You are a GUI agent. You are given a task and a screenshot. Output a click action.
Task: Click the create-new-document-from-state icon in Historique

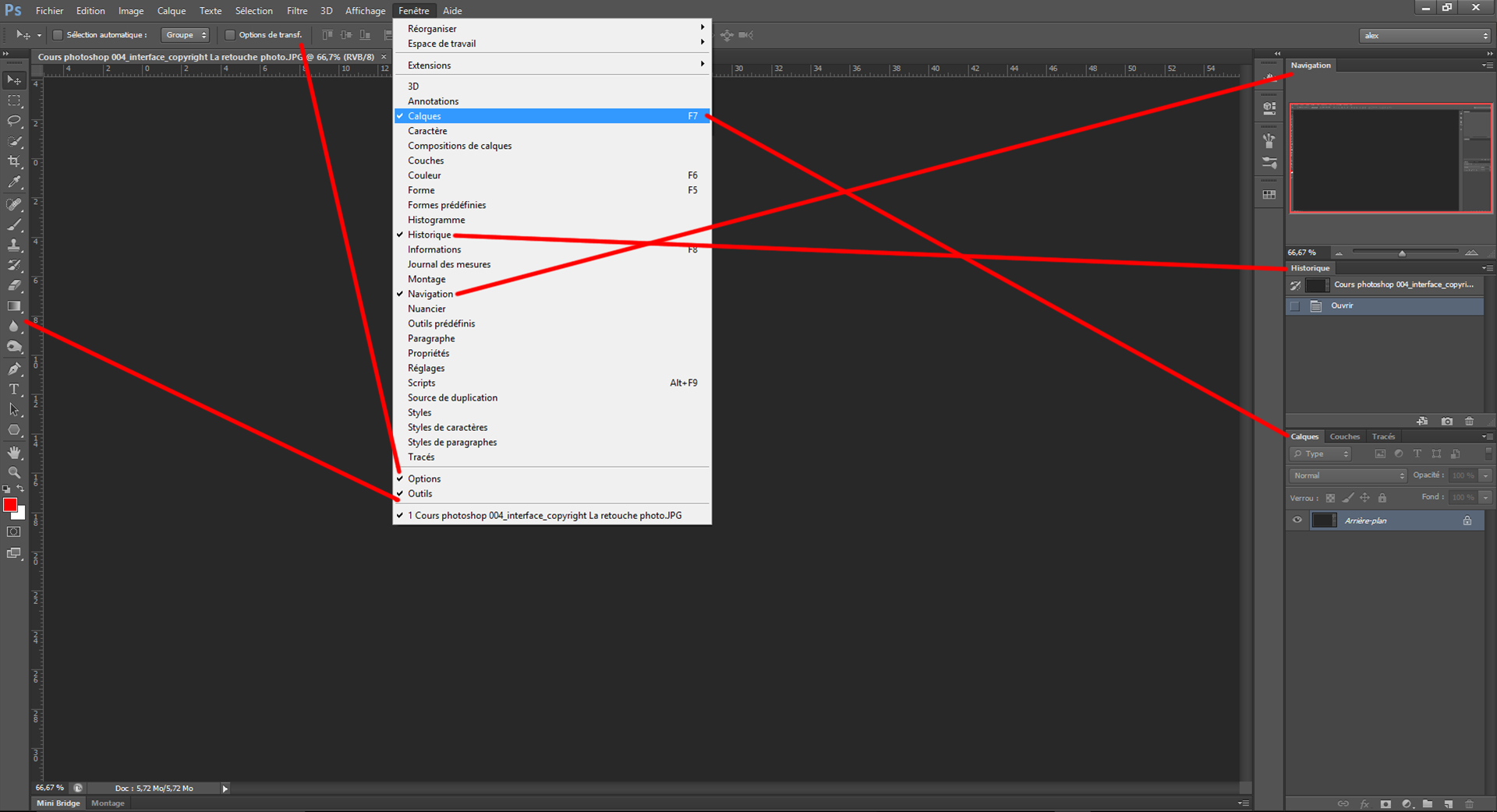point(1423,422)
